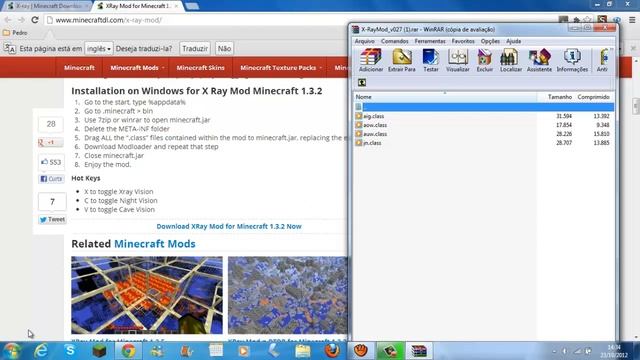640x360 pixels.
Task: Open the Arquivo menu in WinRAR
Action: [x=364, y=41]
